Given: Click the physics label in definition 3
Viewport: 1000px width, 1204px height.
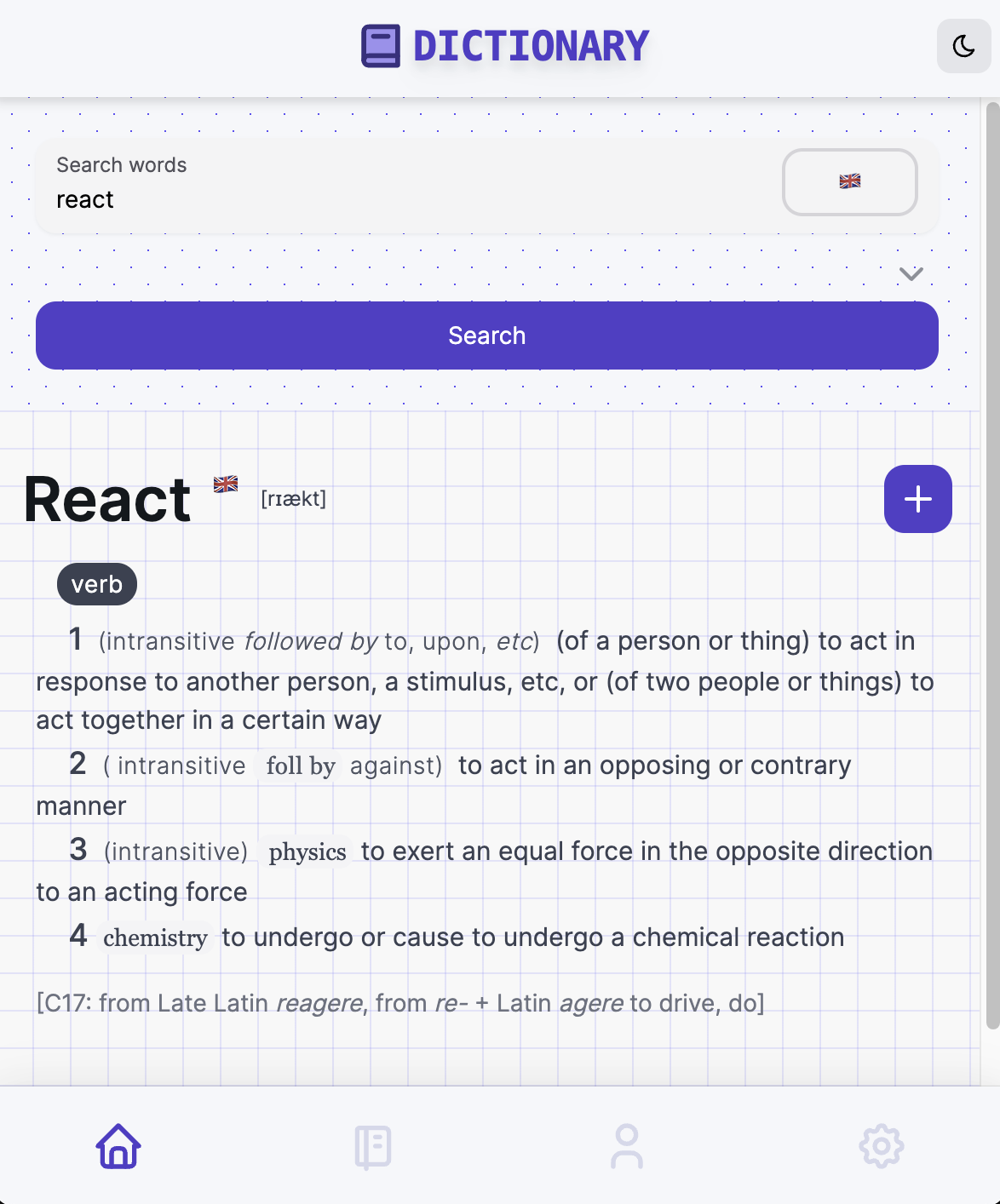Looking at the screenshot, I should coord(307,852).
